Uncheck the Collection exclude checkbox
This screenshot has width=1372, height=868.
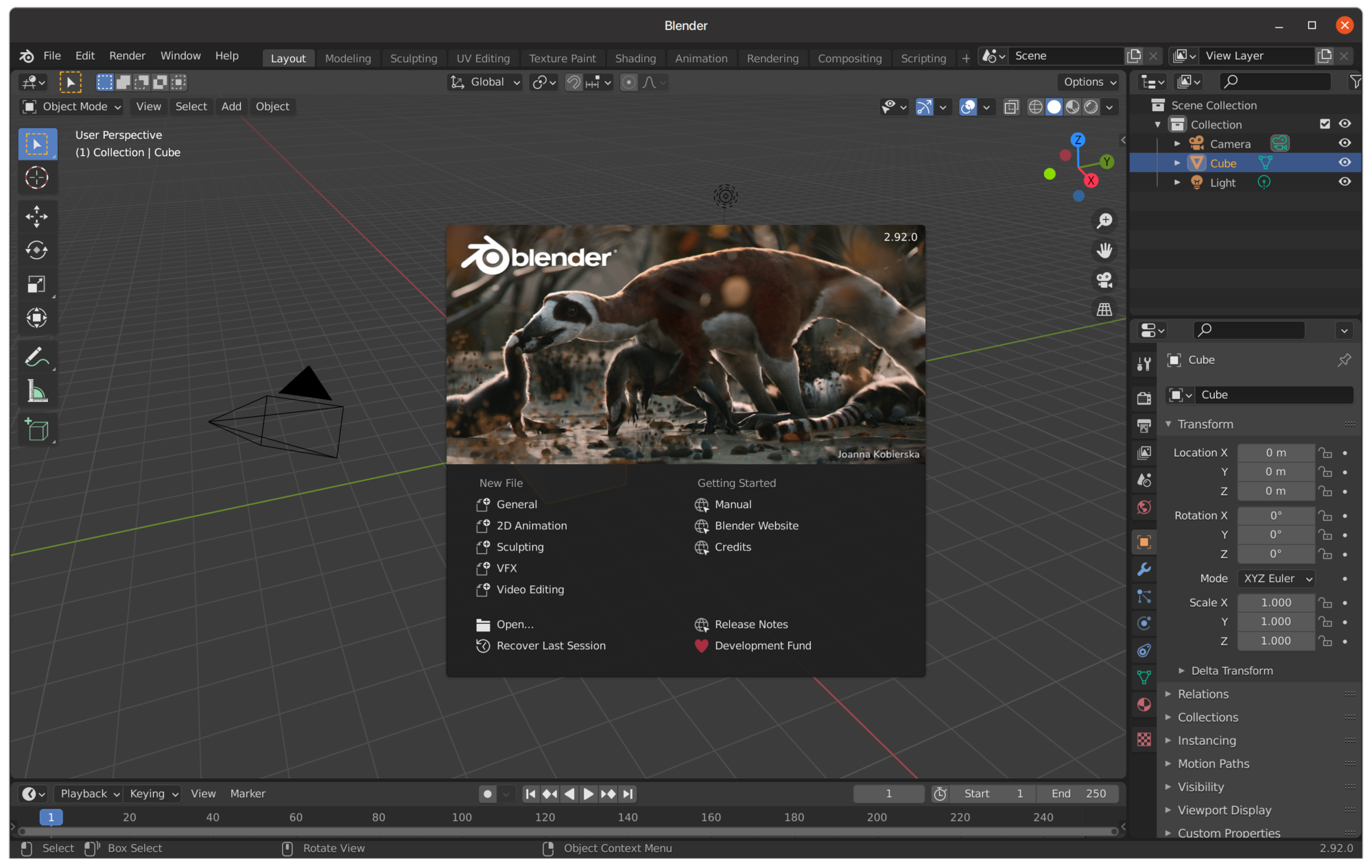point(1325,124)
